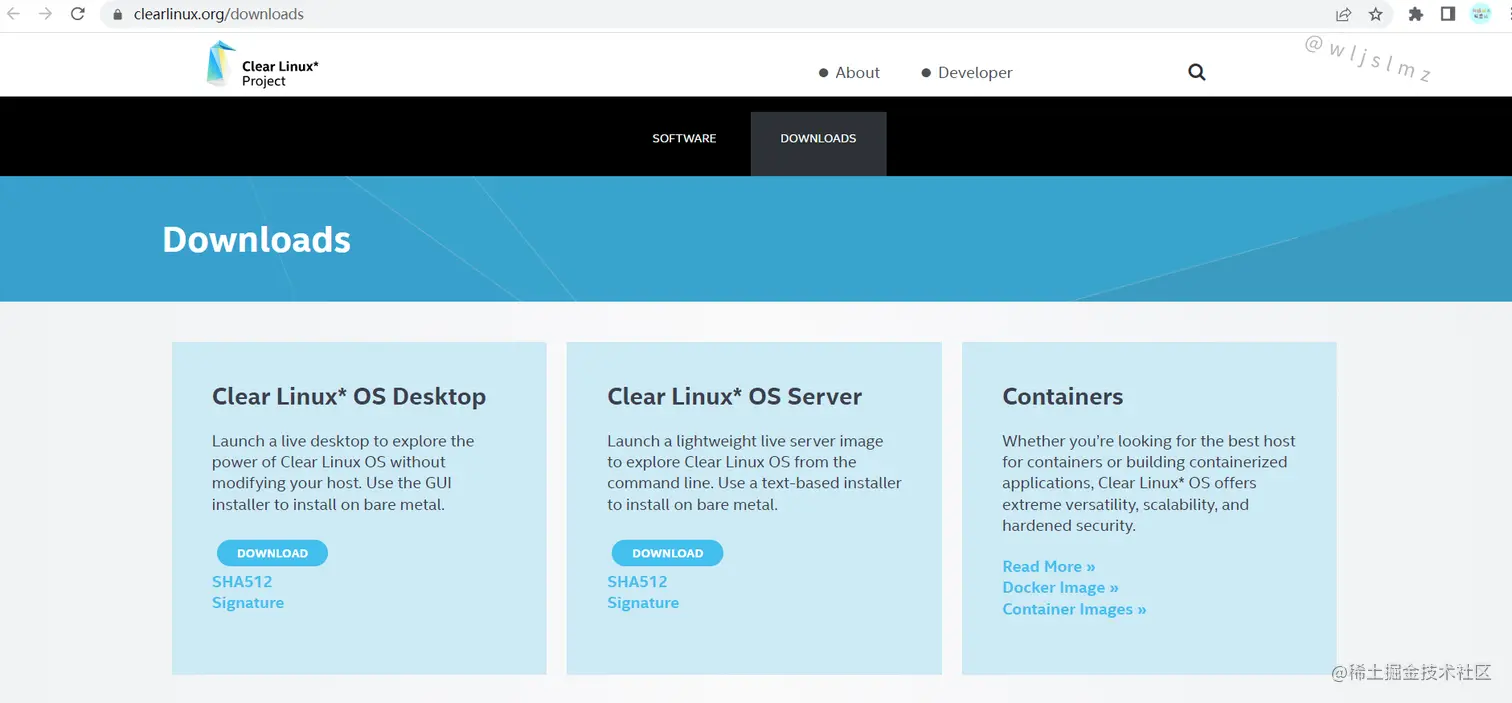1512x703 pixels.
Task: Open SHA512 link under OS Desktop
Action: 242,582
